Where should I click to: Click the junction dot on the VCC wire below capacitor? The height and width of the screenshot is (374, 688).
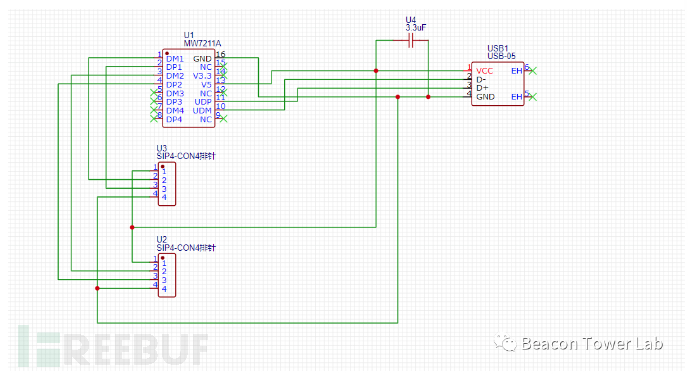tap(376, 71)
